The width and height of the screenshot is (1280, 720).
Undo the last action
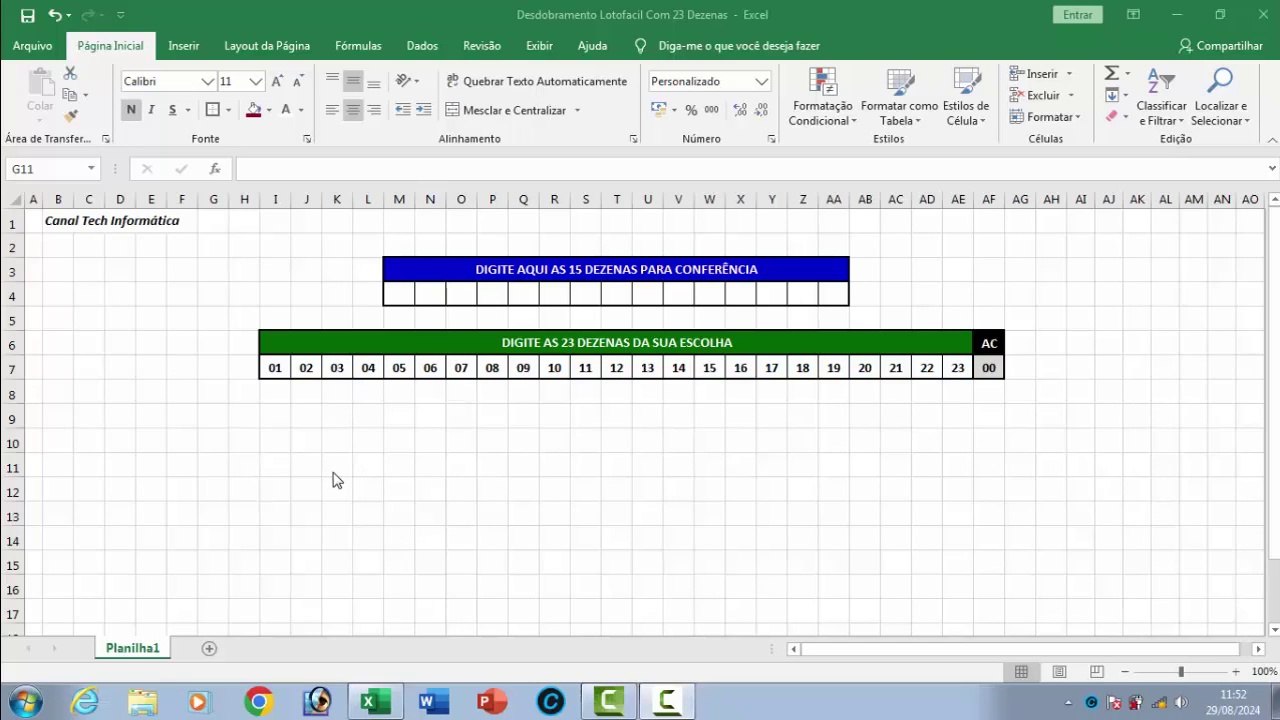point(54,15)
